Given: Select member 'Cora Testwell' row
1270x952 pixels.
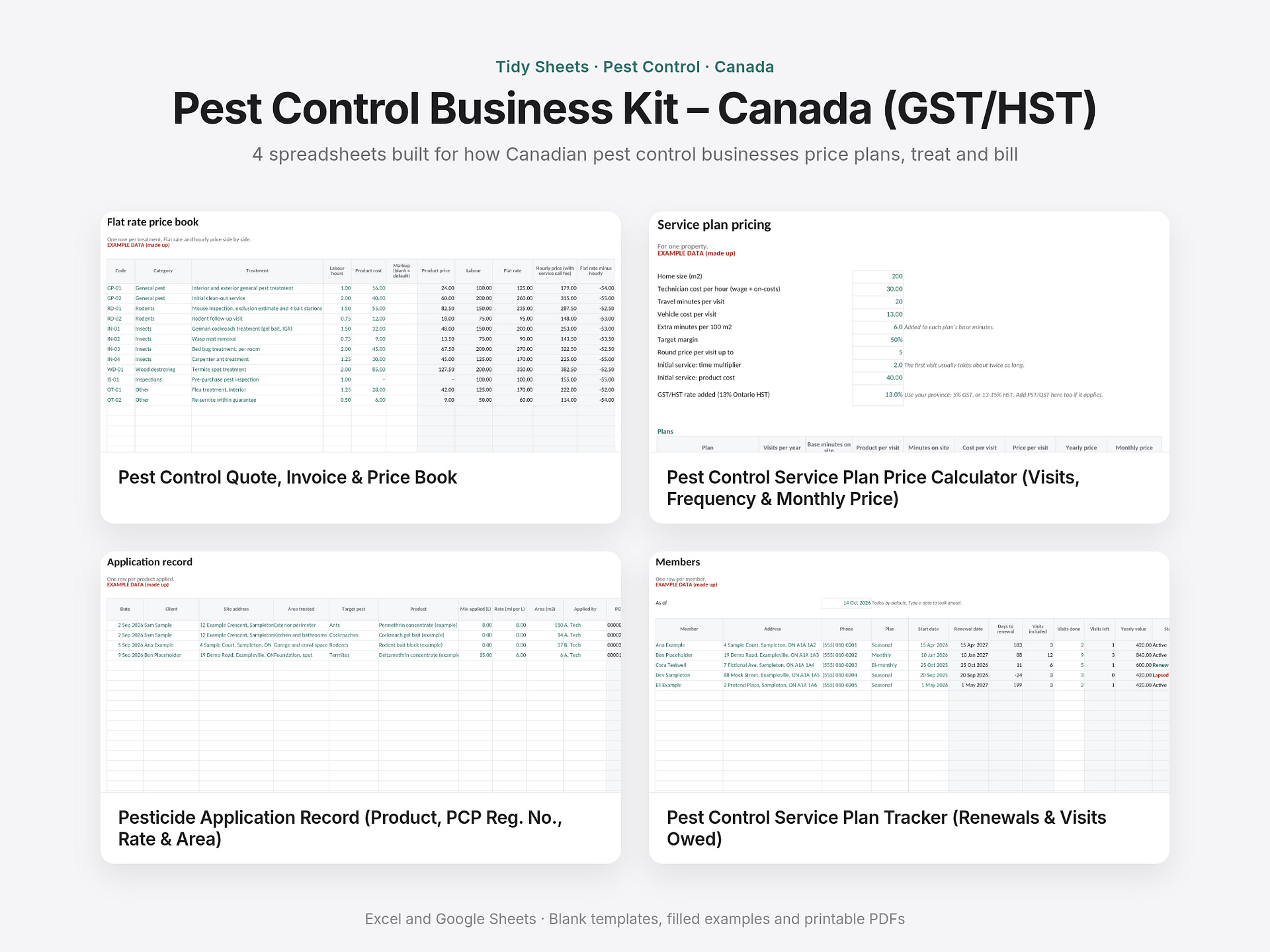Looking at the screenshot, I should pyautogui.click(x=911, y=665).
